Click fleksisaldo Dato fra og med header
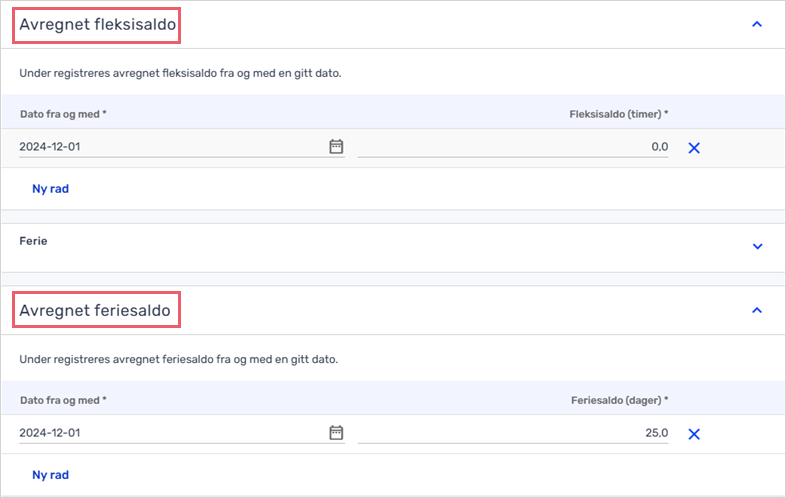Image resolution: width=786 pixels, height=498 pixels. point(63,114)
